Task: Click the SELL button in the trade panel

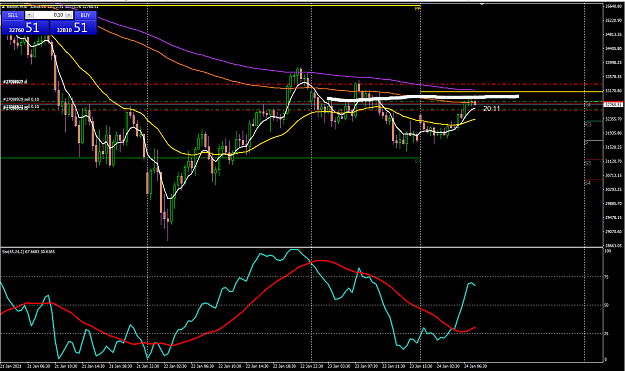Action: coord(13,15)
